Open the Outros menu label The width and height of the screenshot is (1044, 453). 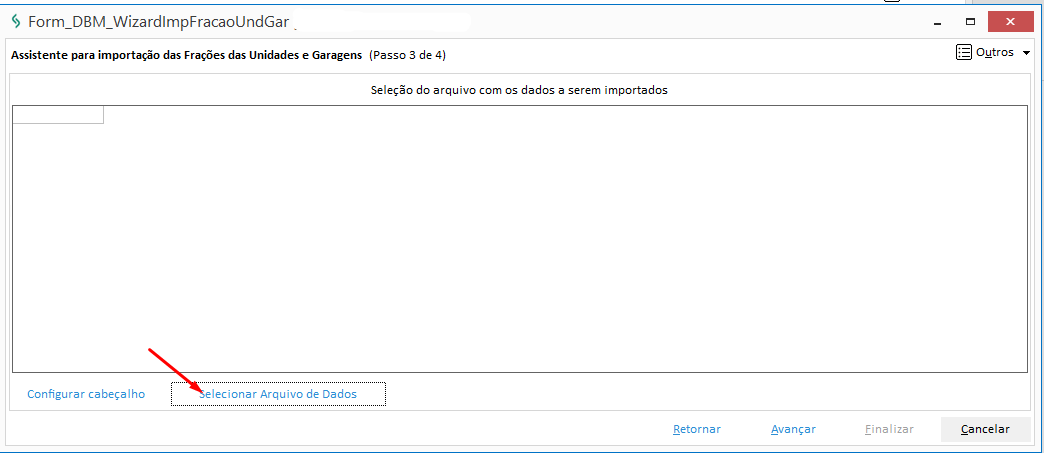(995, 52)
